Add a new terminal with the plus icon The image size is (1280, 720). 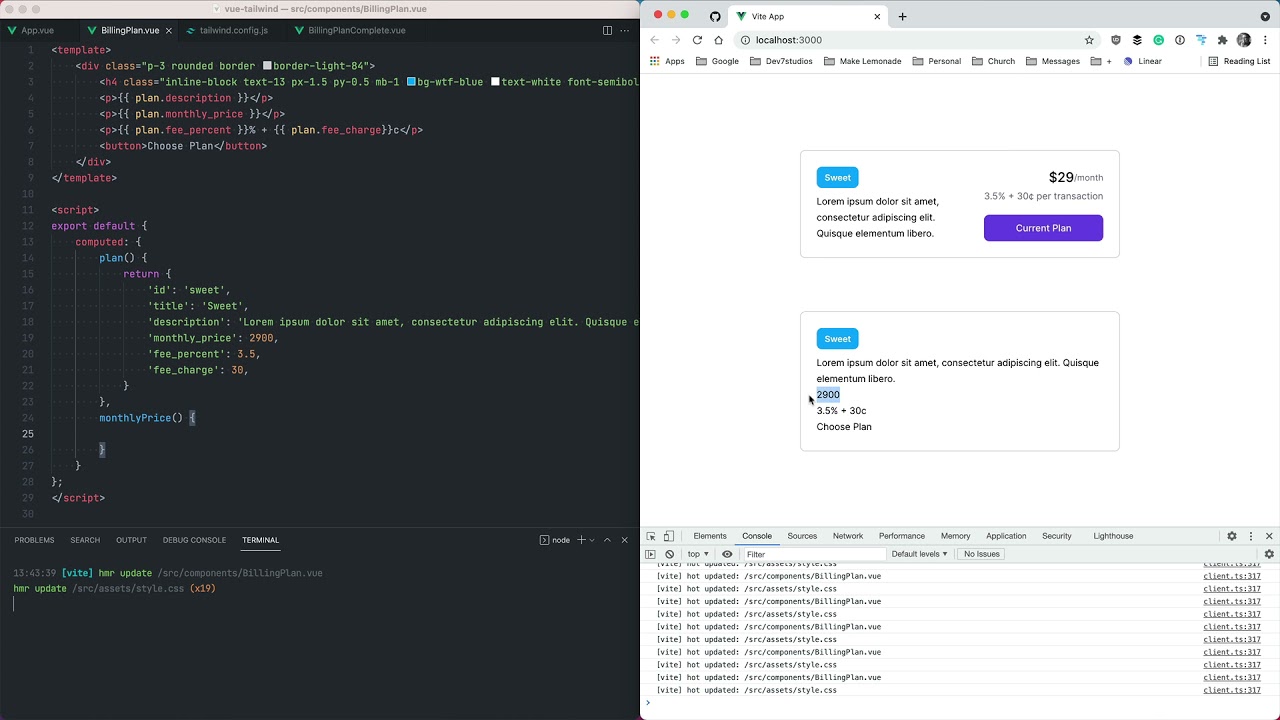click(x=581, y=540)
